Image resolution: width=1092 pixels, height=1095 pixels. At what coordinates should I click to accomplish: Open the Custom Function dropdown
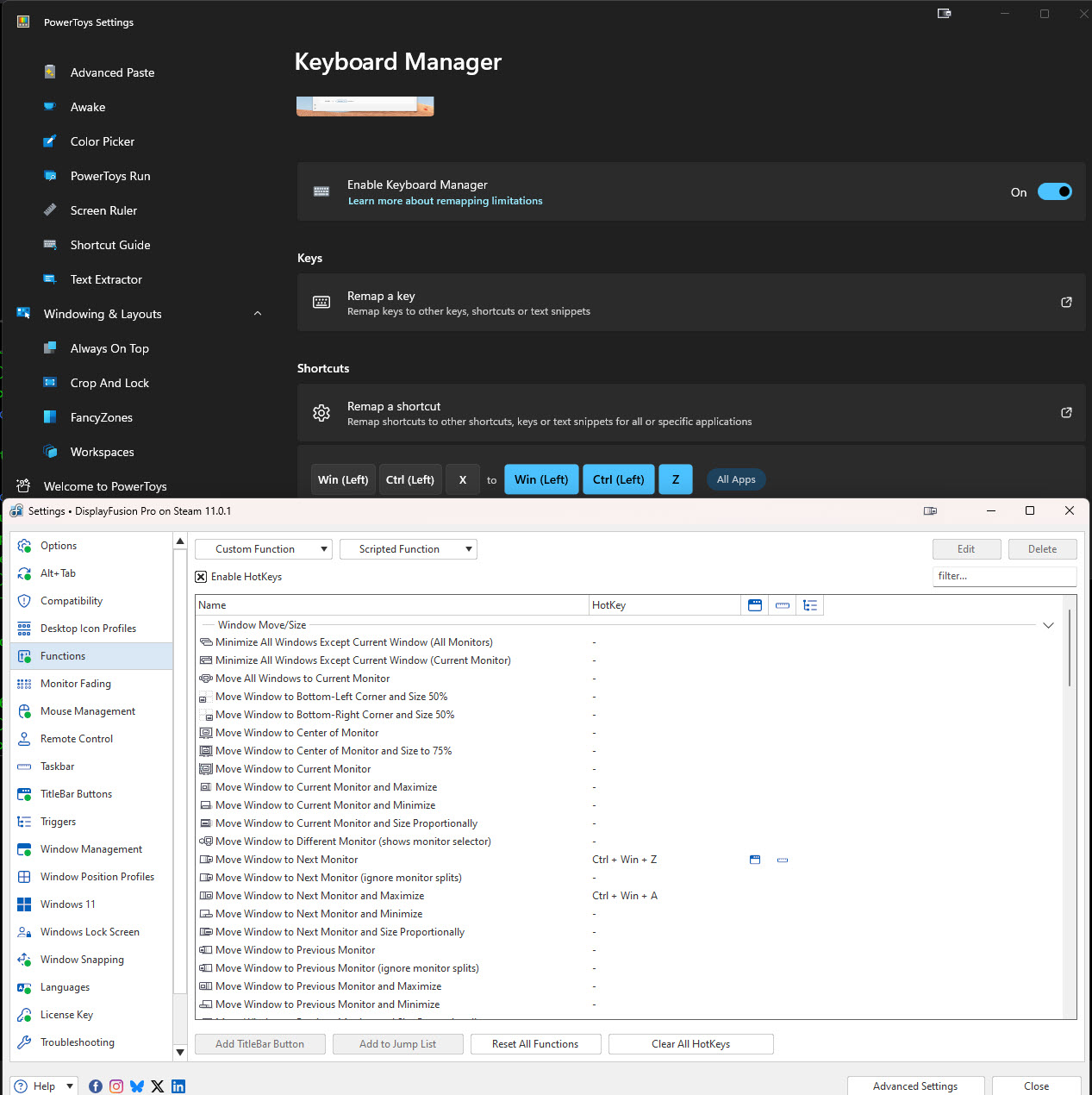point(263,549)
